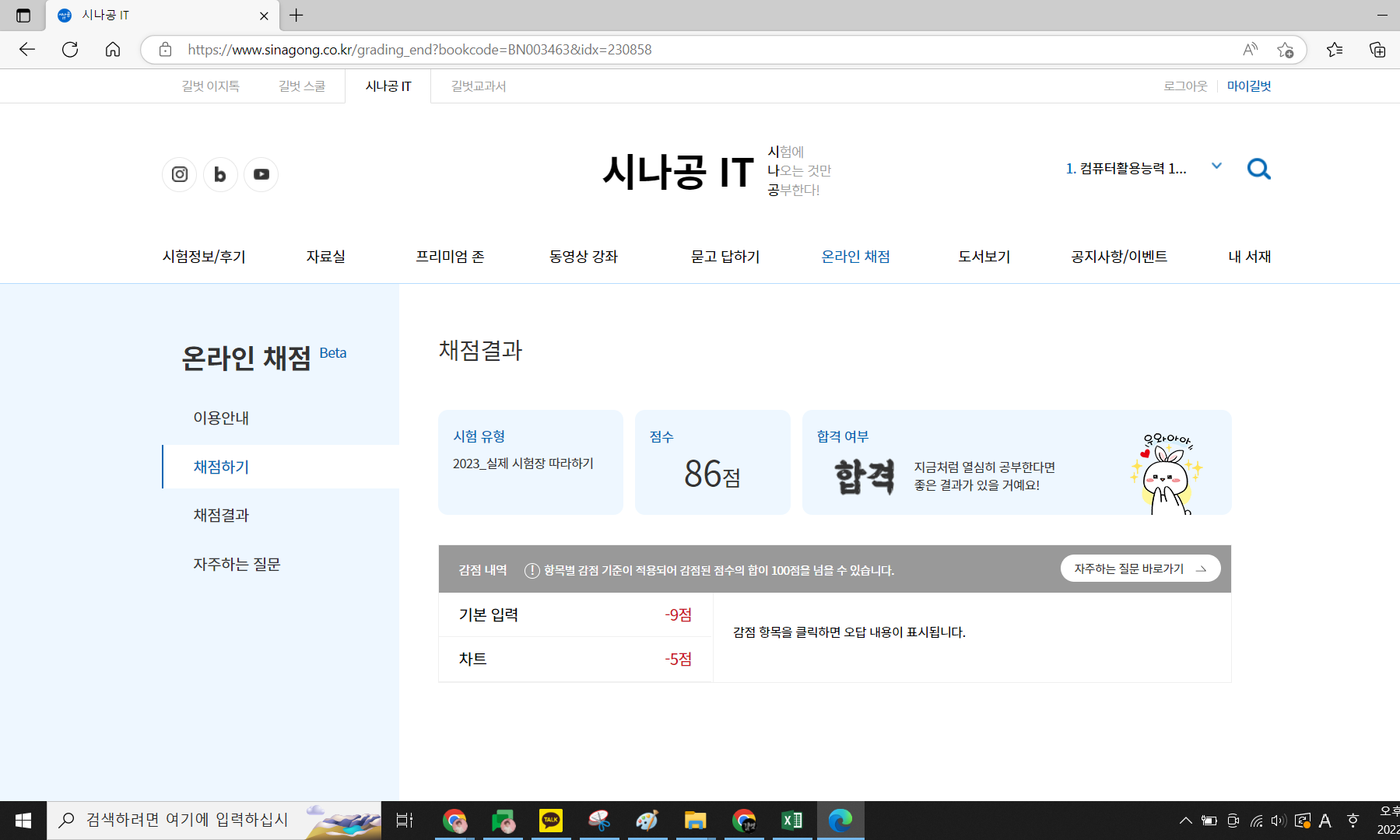This screenshot has width=1400, height=840.
Task: Activate the read aloud icon in address bar
Action: [1250, 49]
